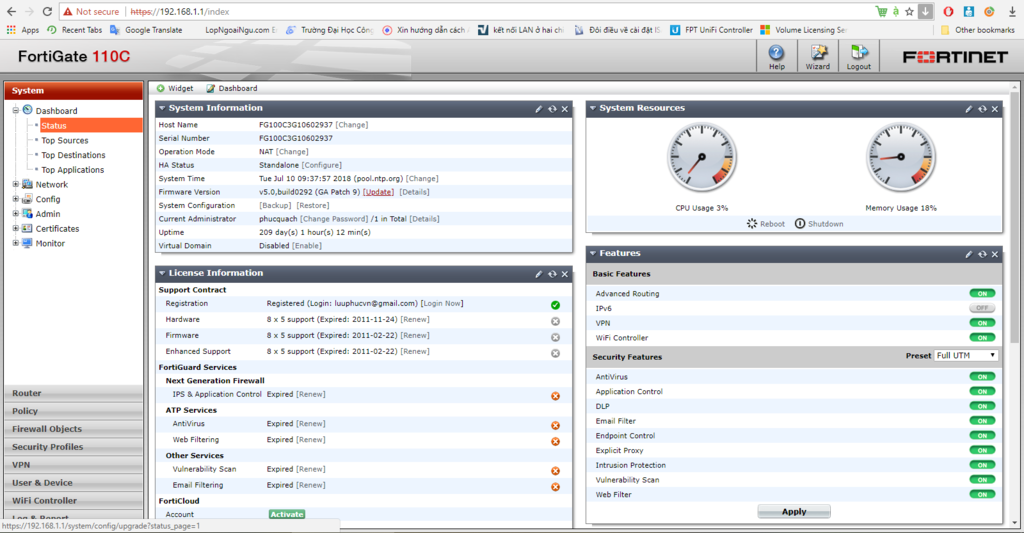Toggle Web Filter feature switch
Screen dimensions: 1024x533
(x=982, y=494)
